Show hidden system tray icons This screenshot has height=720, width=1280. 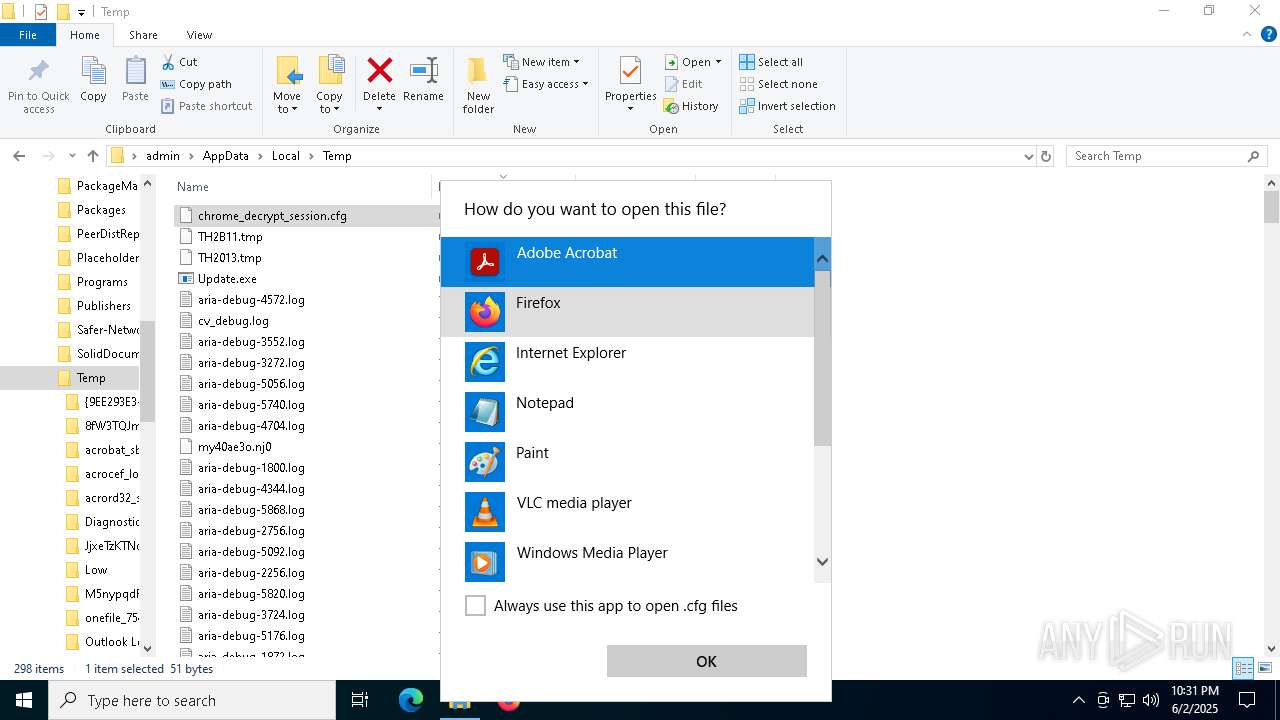click(1078, 700)
